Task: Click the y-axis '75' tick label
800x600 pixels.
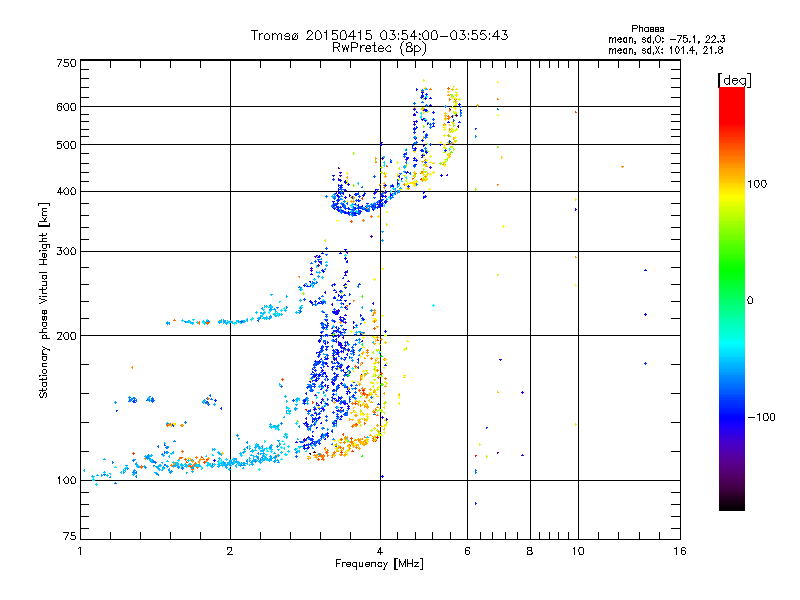Action: point(70,536)
